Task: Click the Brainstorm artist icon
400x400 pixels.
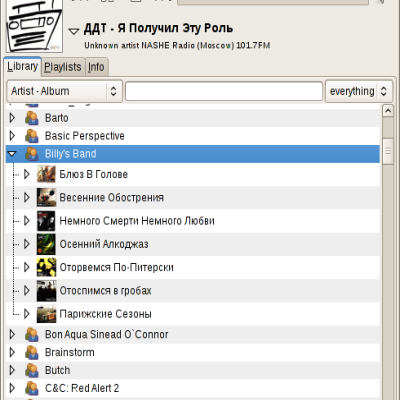Action: click(32, 352)
